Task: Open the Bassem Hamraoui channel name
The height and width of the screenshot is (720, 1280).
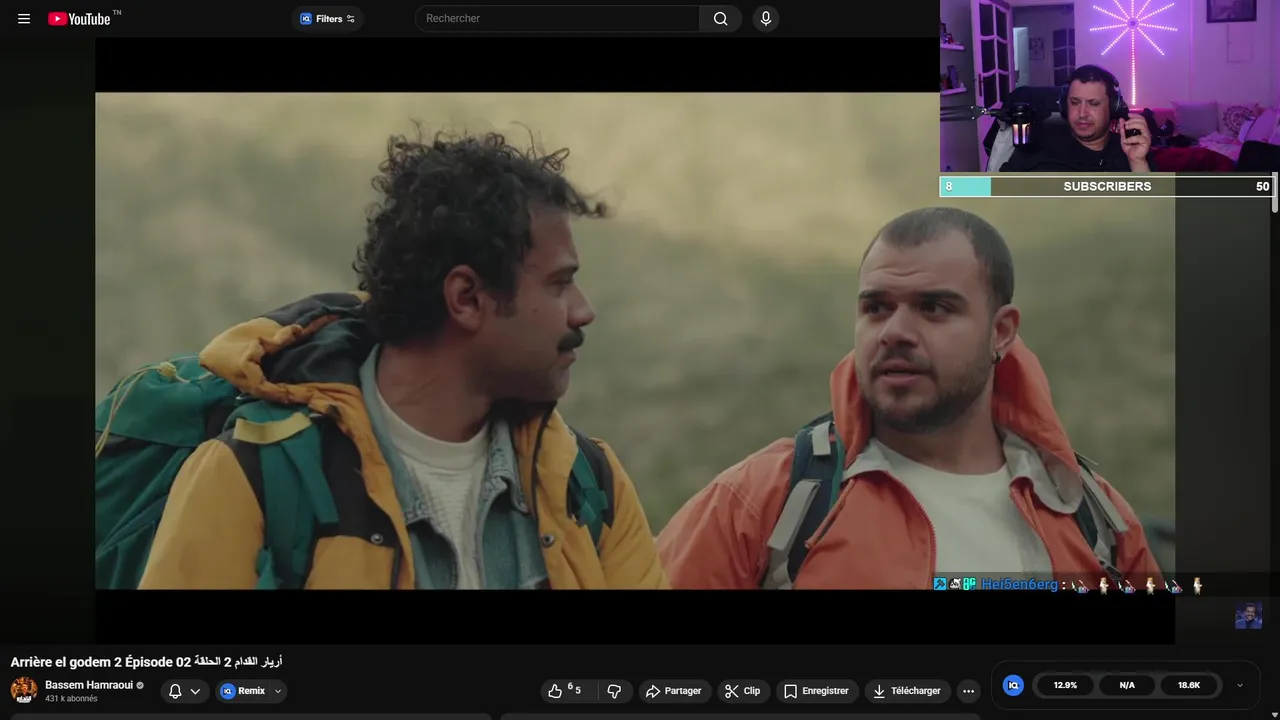Action: tap(89, 685)
